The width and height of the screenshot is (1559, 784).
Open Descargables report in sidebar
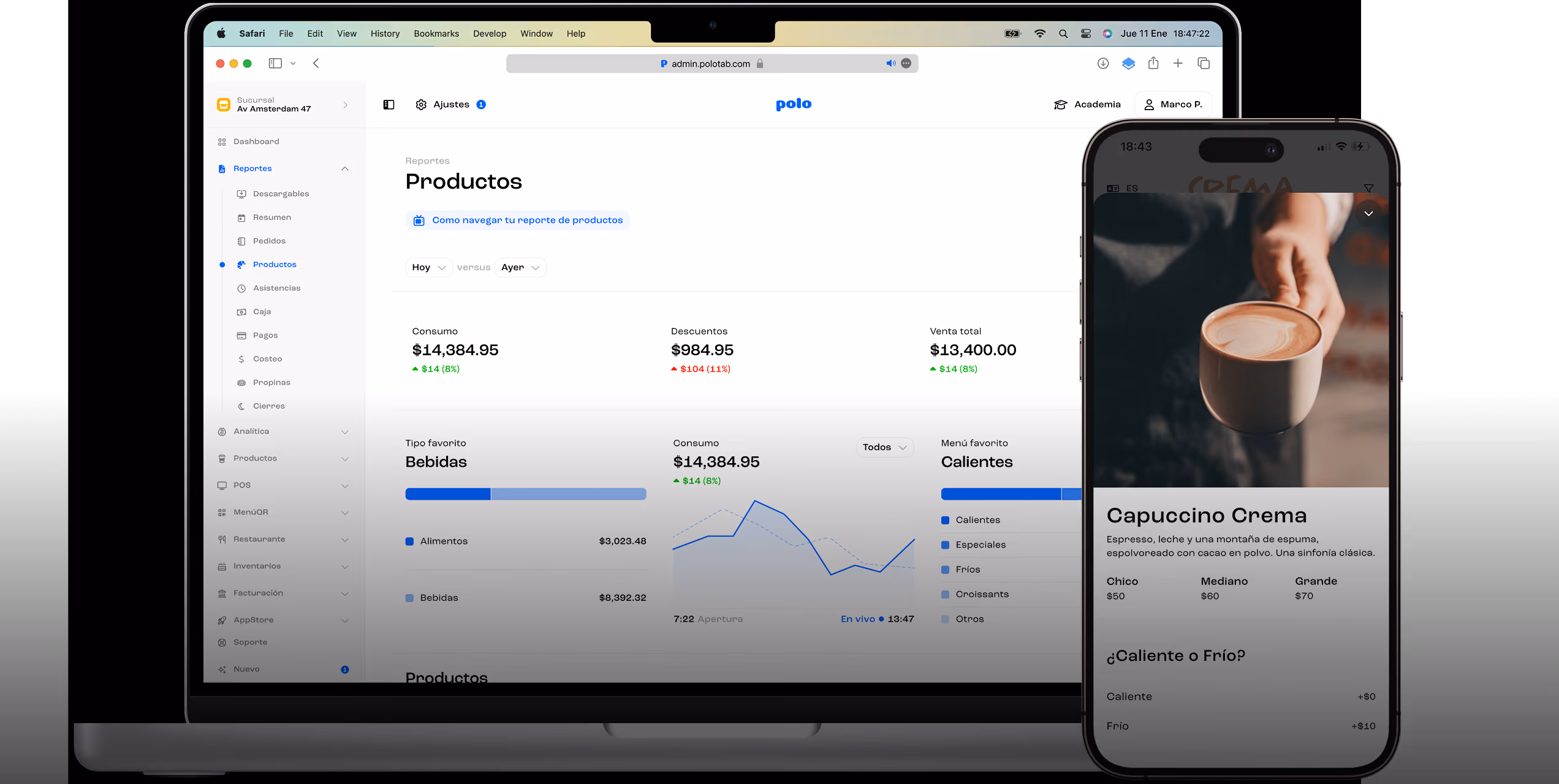tap(273, 194)
